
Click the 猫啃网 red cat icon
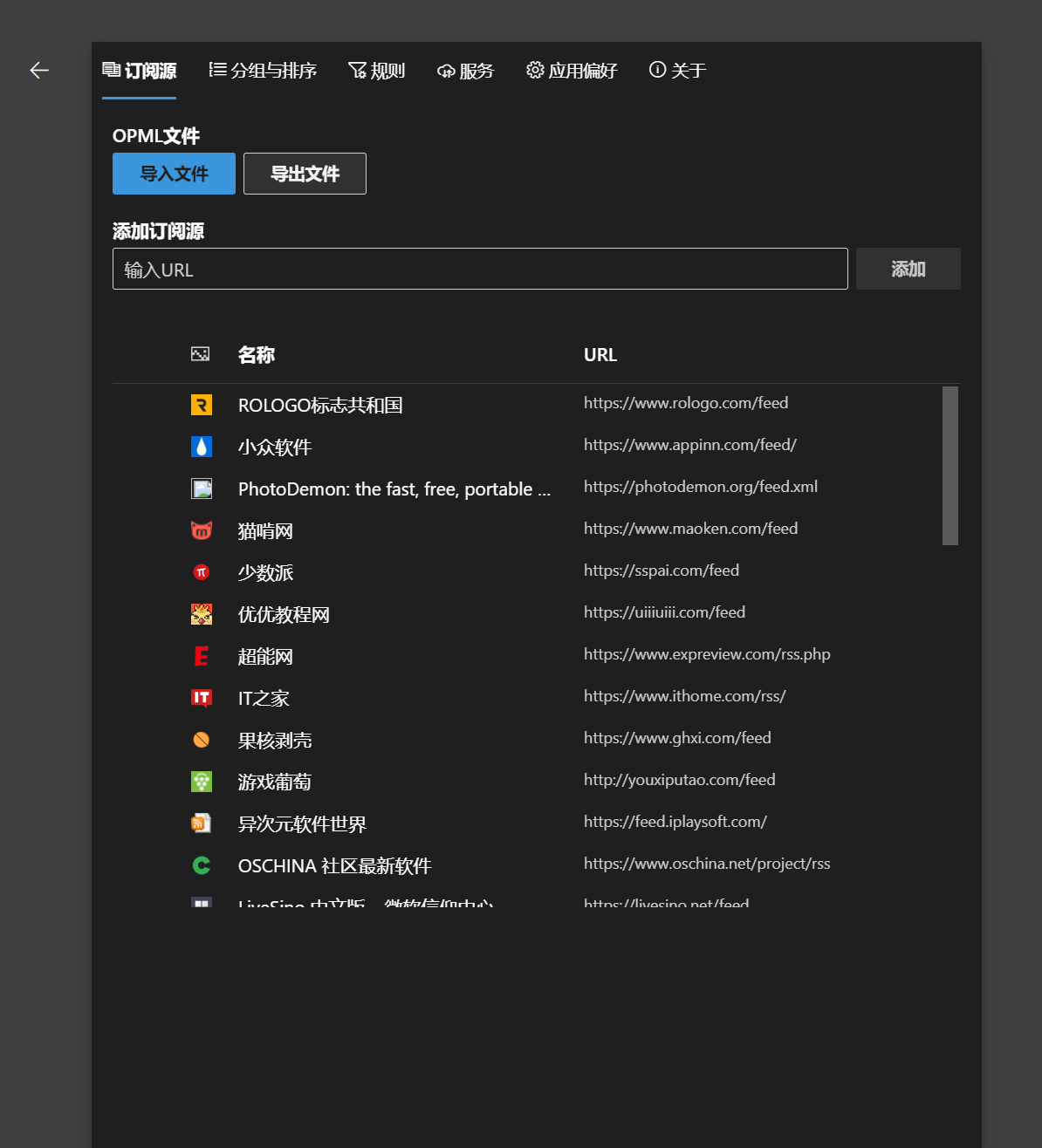pyautogui.click(x=202, y=530)
